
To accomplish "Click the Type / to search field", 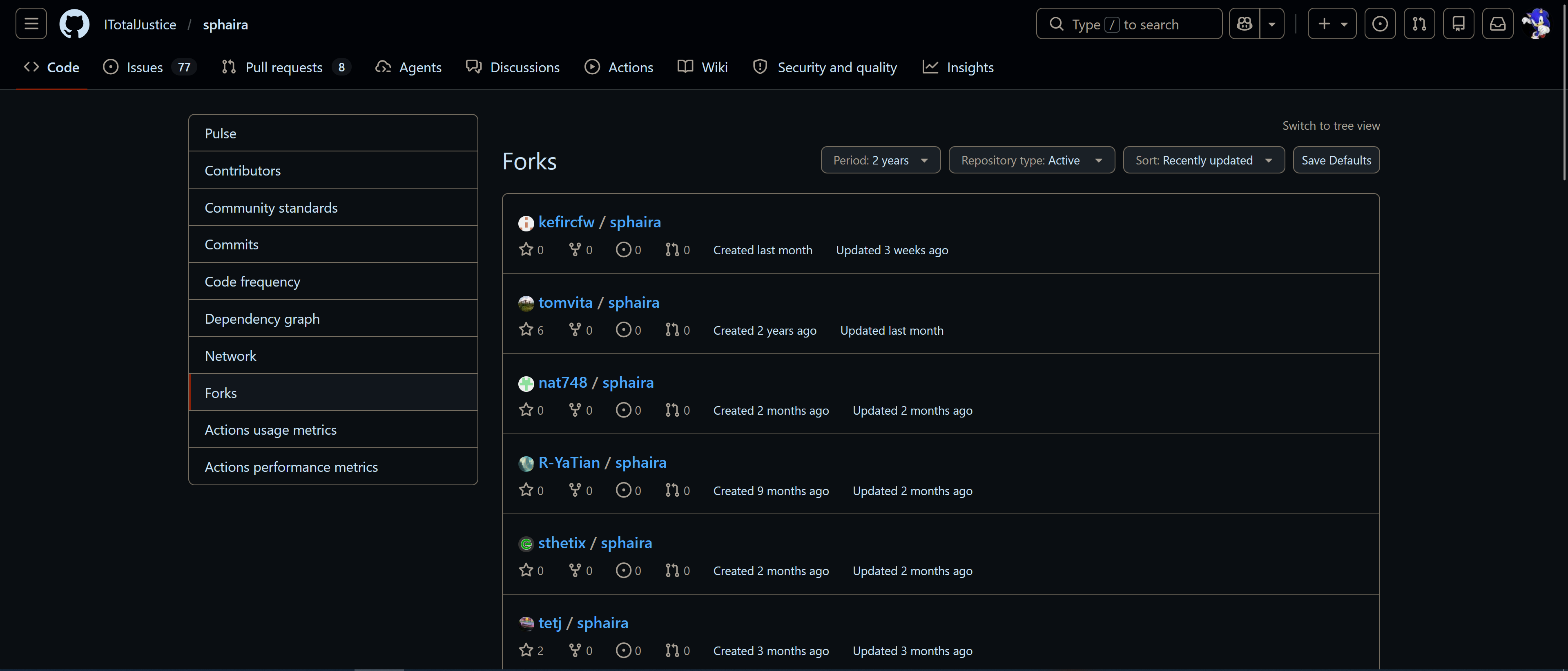I will [1129, 24].
